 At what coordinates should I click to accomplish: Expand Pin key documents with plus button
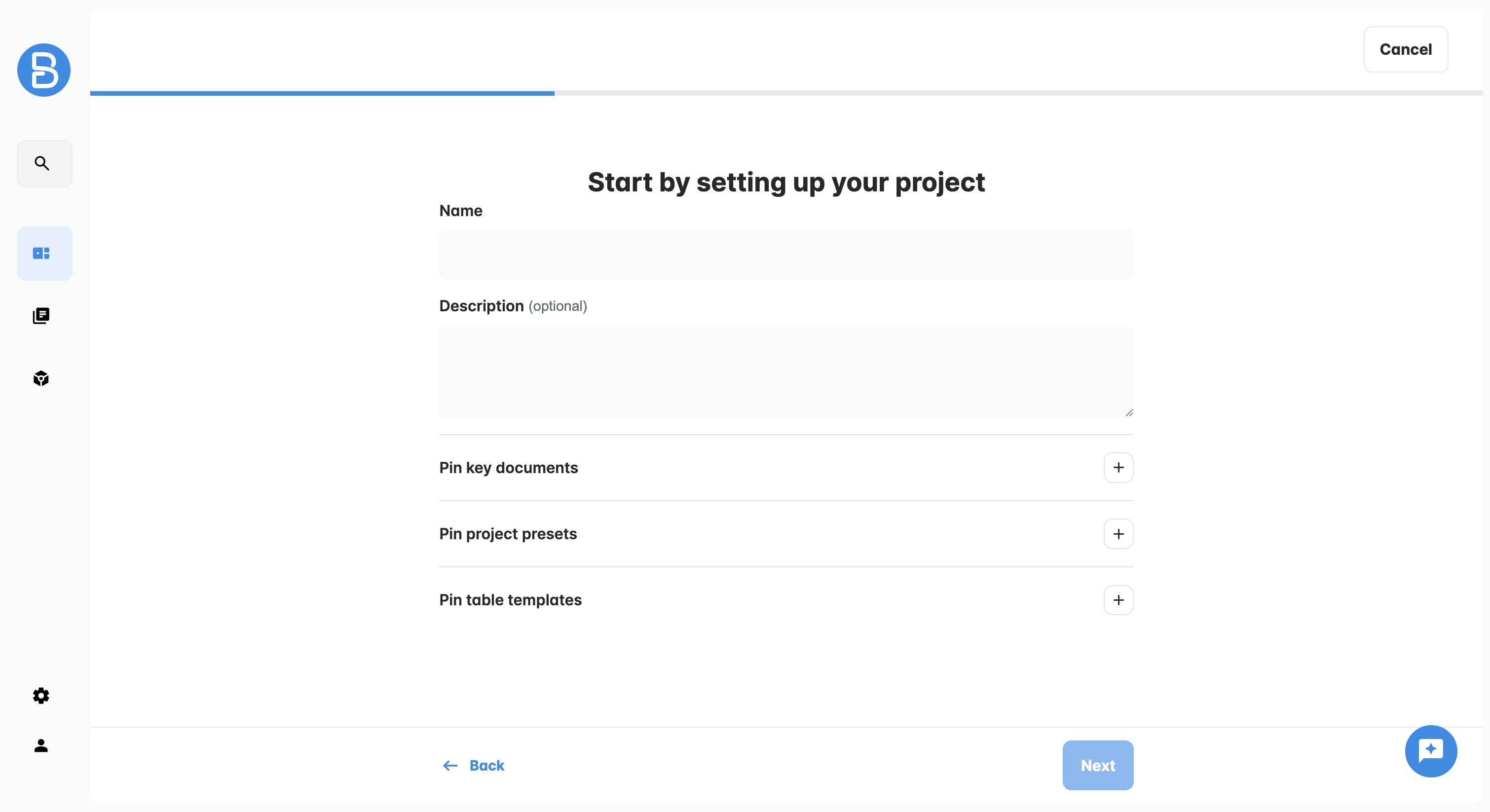point(1118,467)
